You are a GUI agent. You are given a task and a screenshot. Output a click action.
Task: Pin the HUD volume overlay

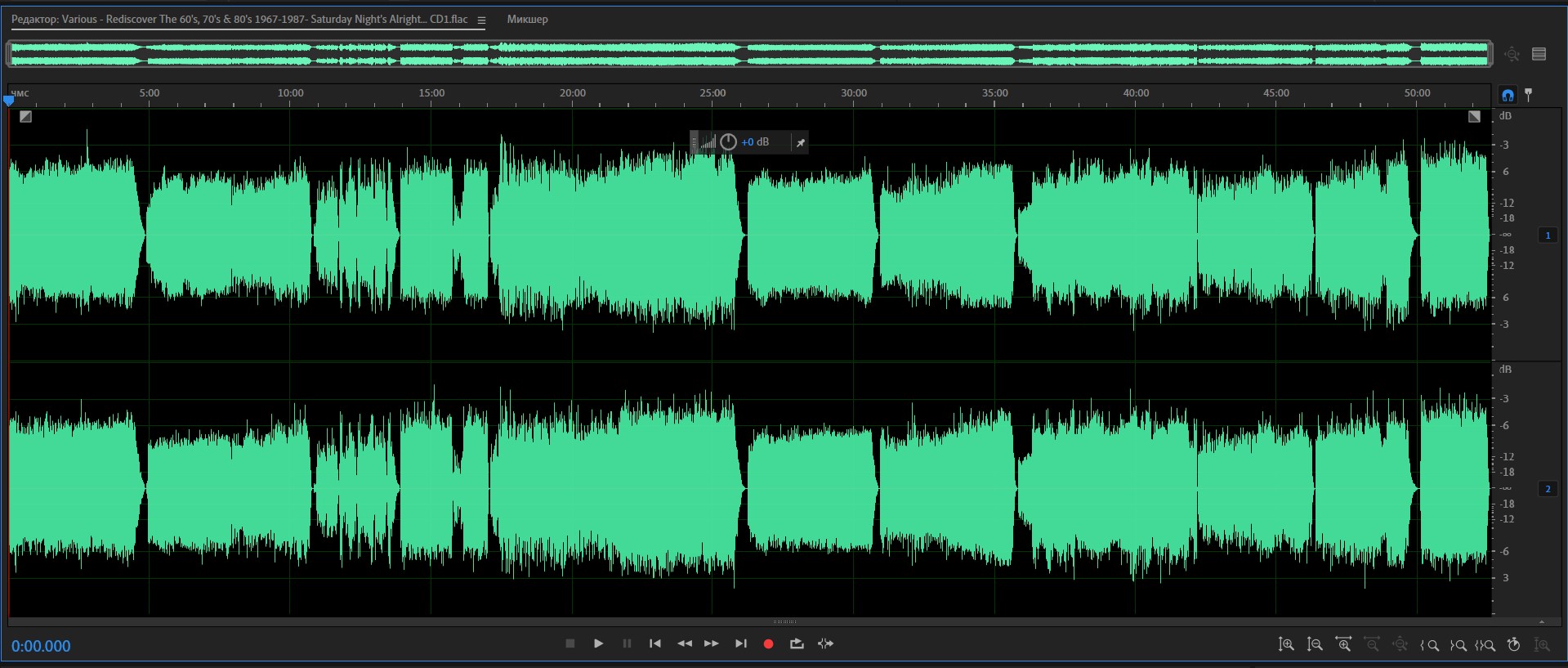(801, 143)
